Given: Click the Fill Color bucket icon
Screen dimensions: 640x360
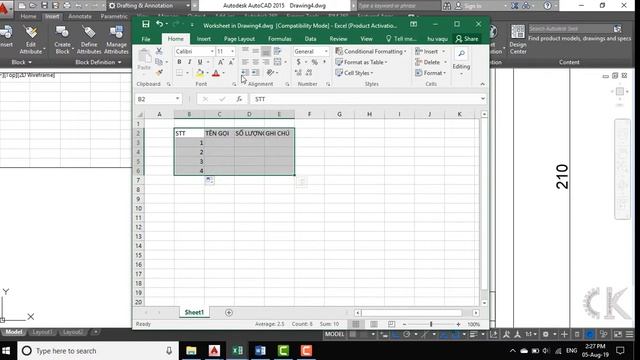Looking at the screenshot, I should [200, 73].
